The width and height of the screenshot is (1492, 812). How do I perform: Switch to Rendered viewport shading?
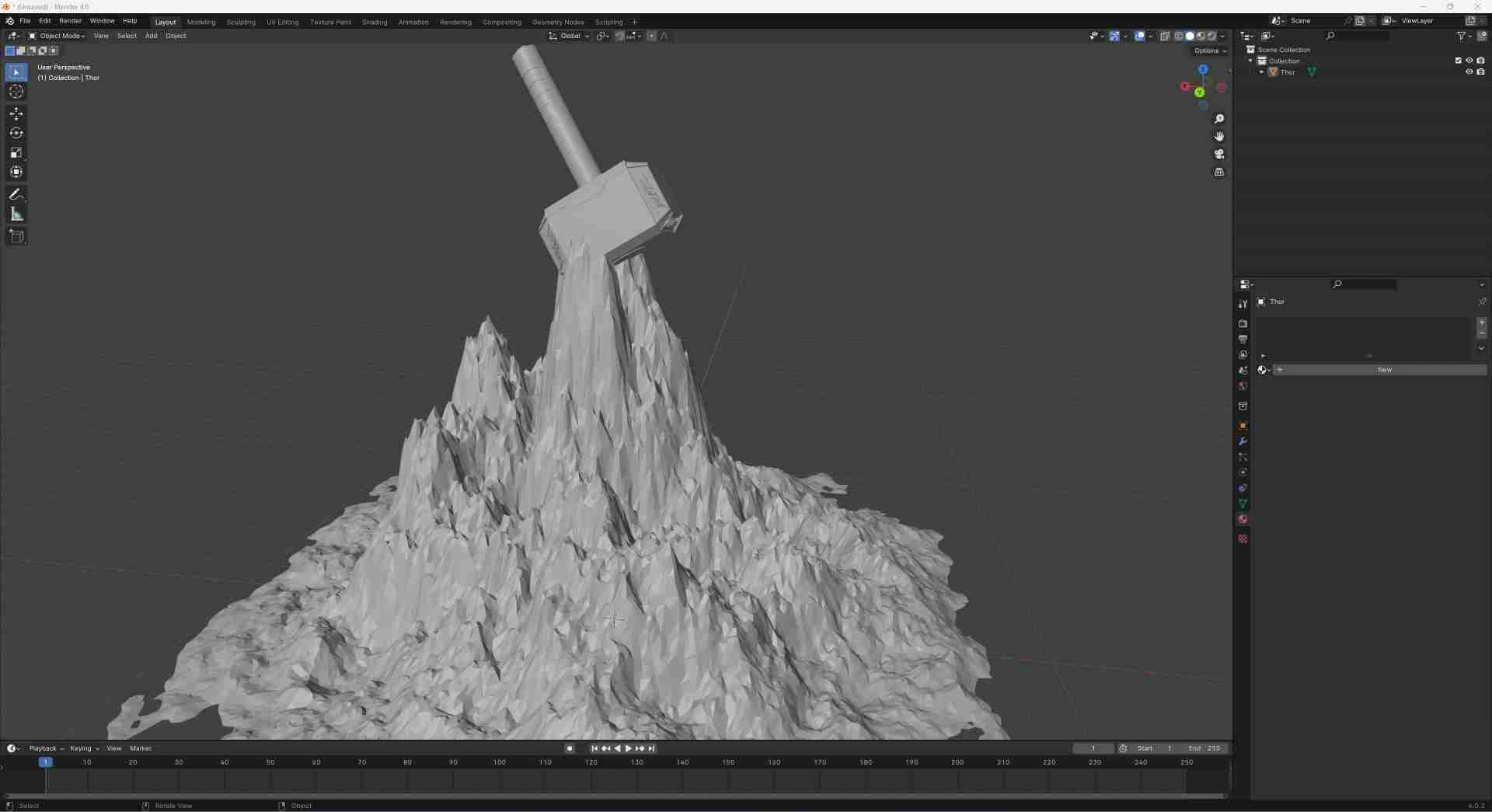tap(1211, 36)
